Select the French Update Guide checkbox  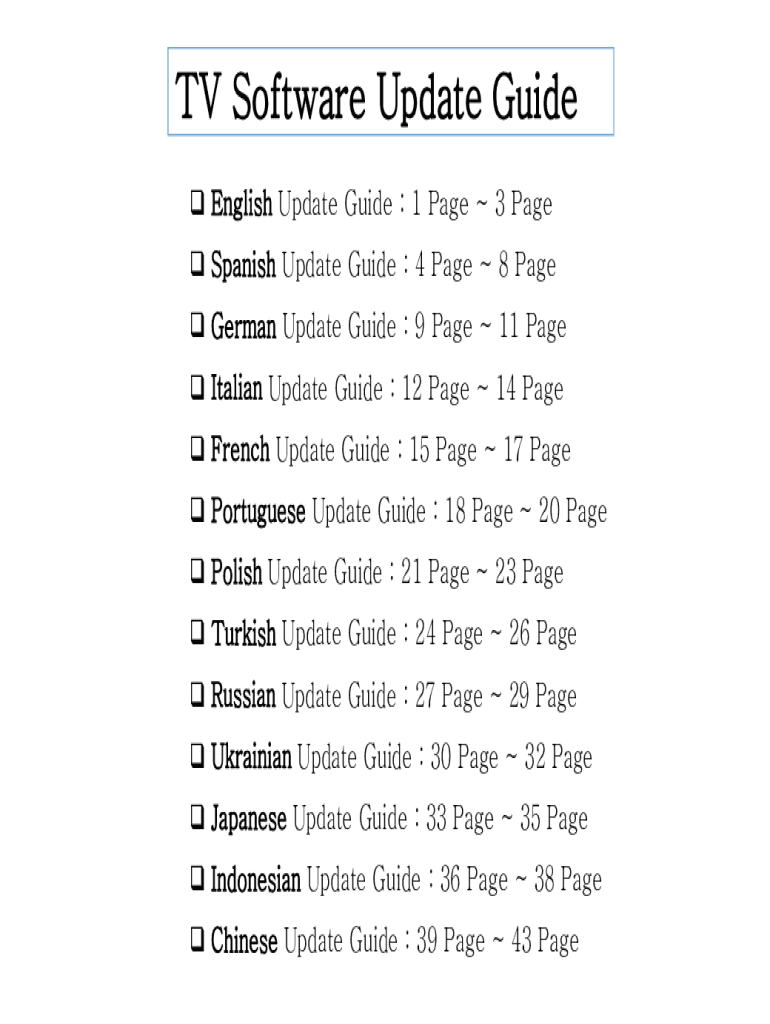pos(197,451)
